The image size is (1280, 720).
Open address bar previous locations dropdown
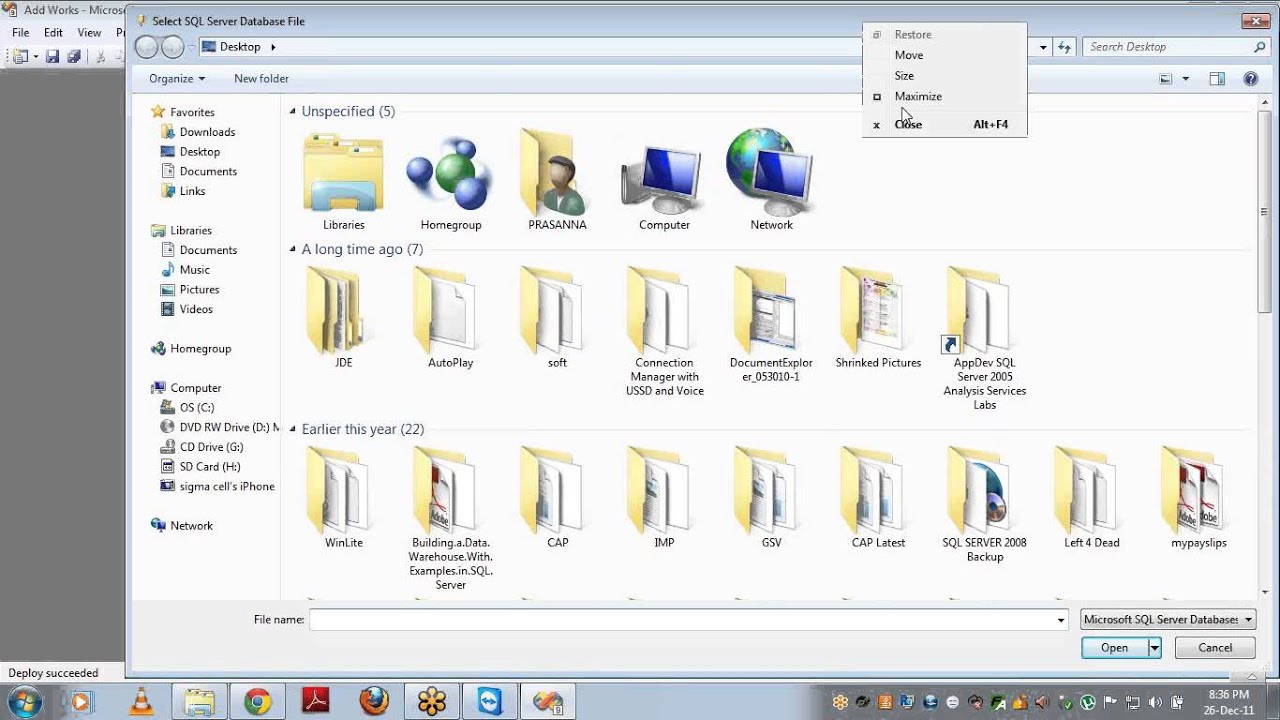click(1043, 47)
